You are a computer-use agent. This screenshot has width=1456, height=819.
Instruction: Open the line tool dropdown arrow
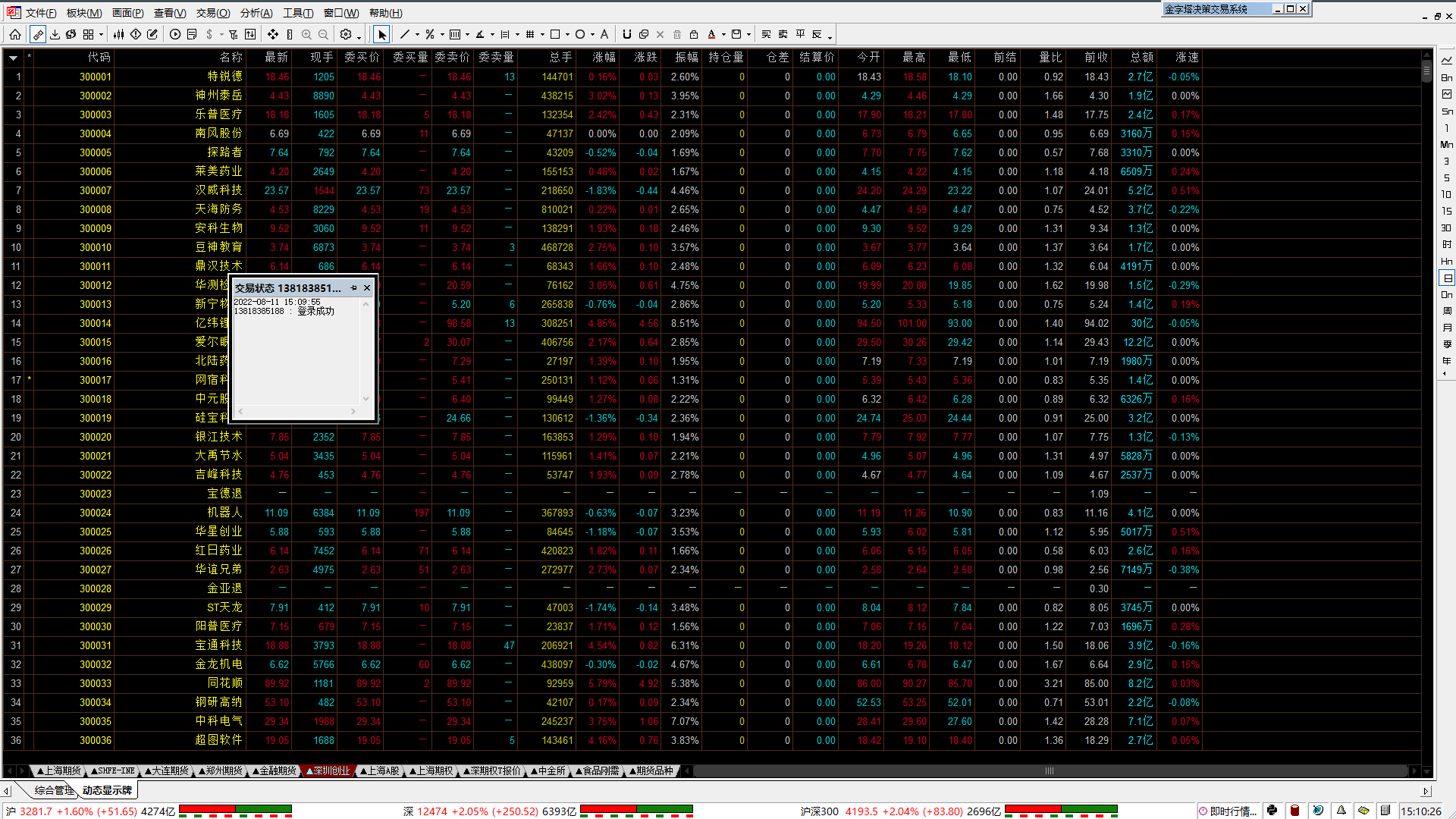pos(417,35)
